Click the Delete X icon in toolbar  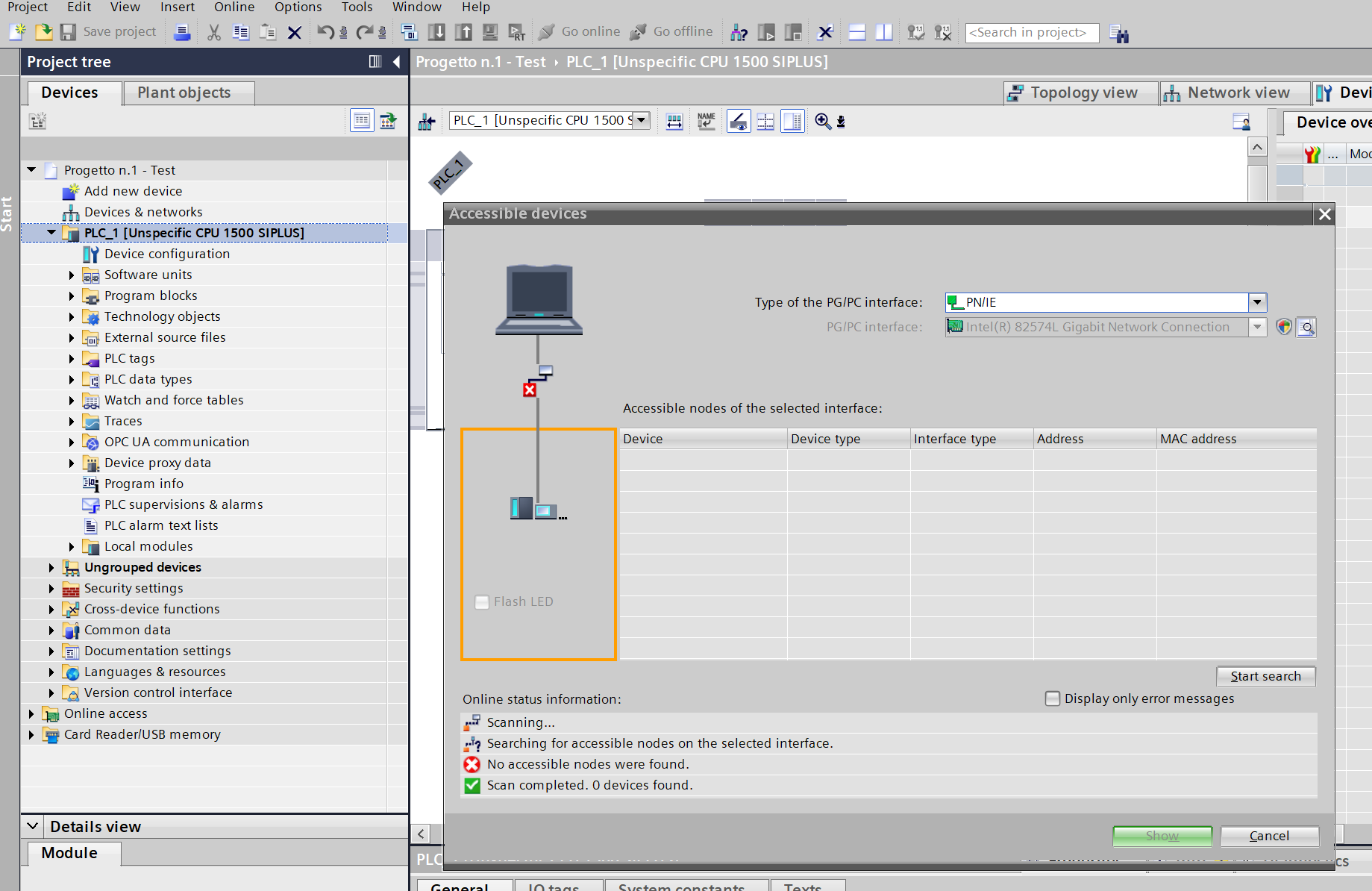(295, 32)
